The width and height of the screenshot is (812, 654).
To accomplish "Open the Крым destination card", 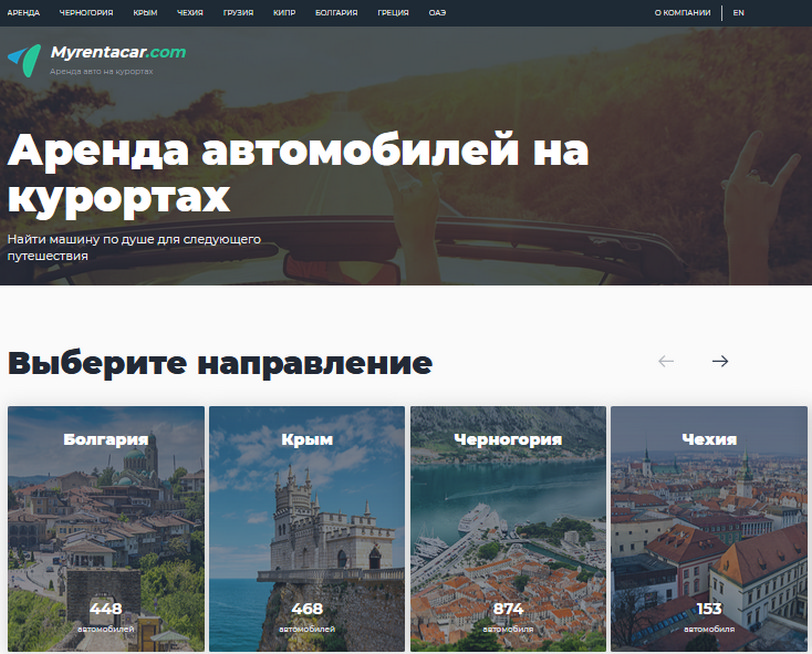I will [307, 528].
